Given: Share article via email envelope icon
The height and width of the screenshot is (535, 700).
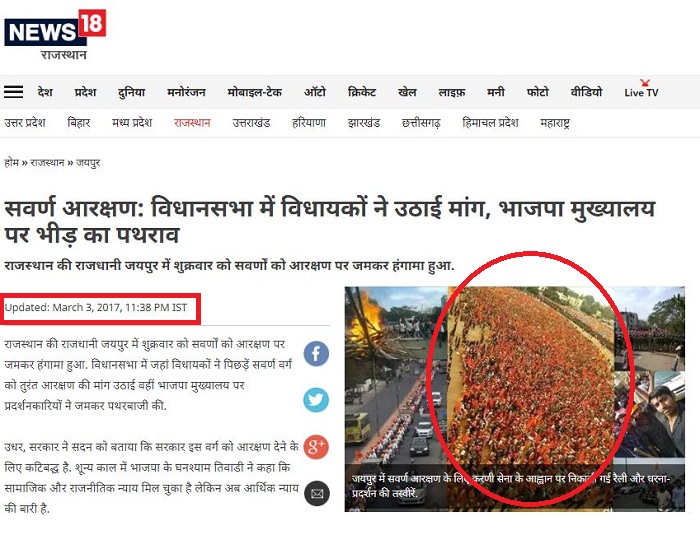Looking at the screenshot, I should pos(317,493).
